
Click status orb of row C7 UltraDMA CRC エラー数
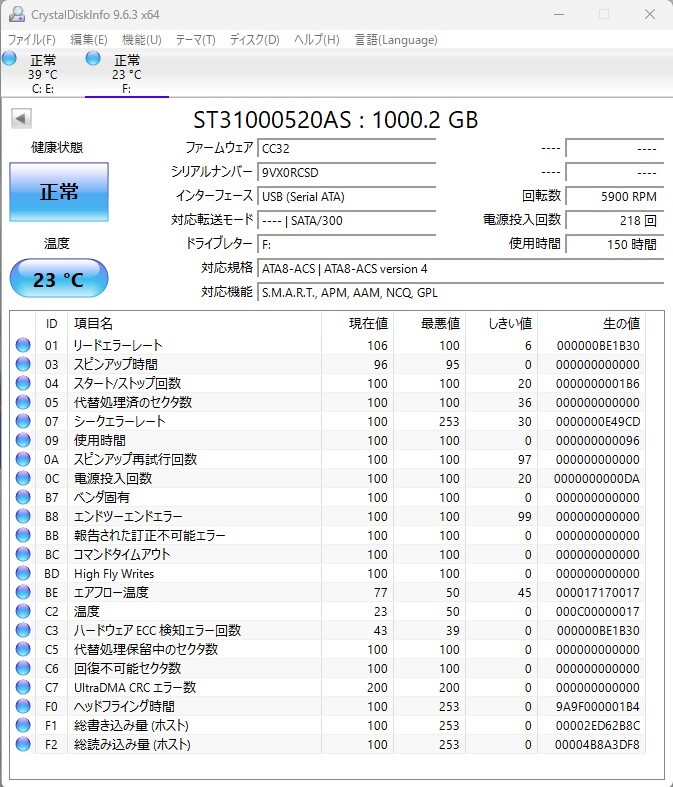[23, 687]
